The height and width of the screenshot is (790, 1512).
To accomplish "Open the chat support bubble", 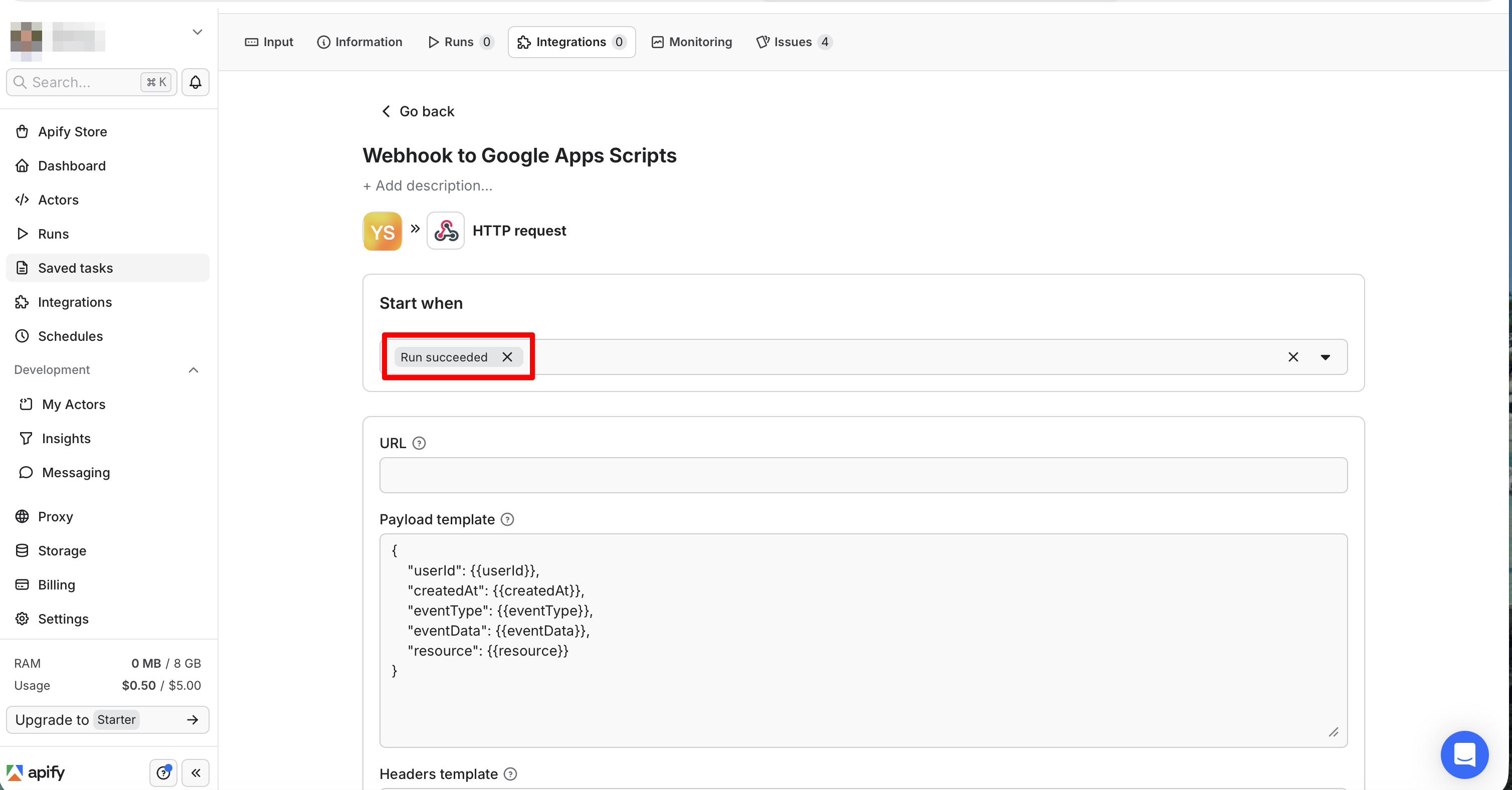I will [1464, 754].
